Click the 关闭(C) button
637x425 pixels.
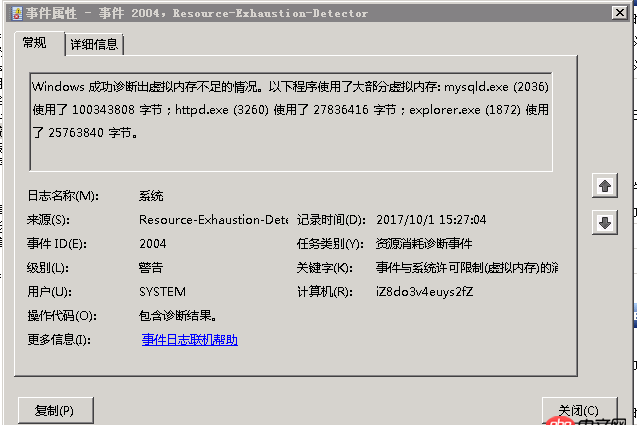coord(579,410)
